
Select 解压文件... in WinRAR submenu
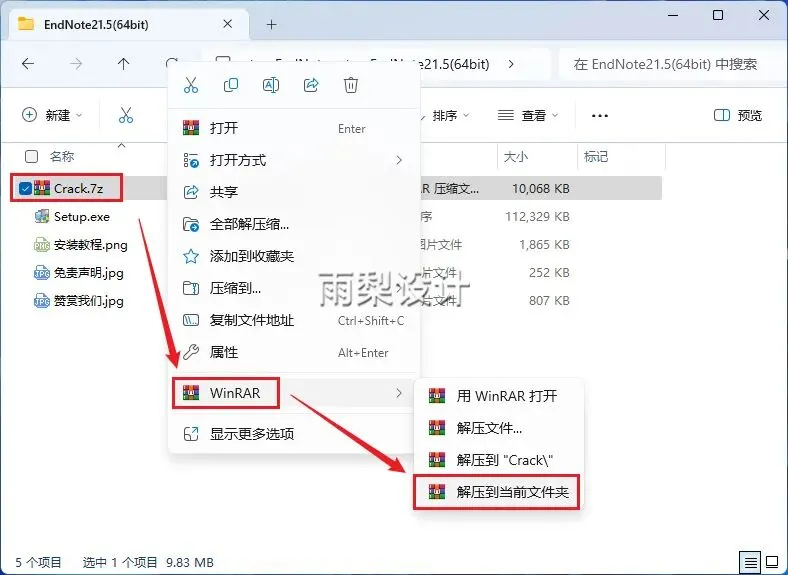[x=498, y=428]
